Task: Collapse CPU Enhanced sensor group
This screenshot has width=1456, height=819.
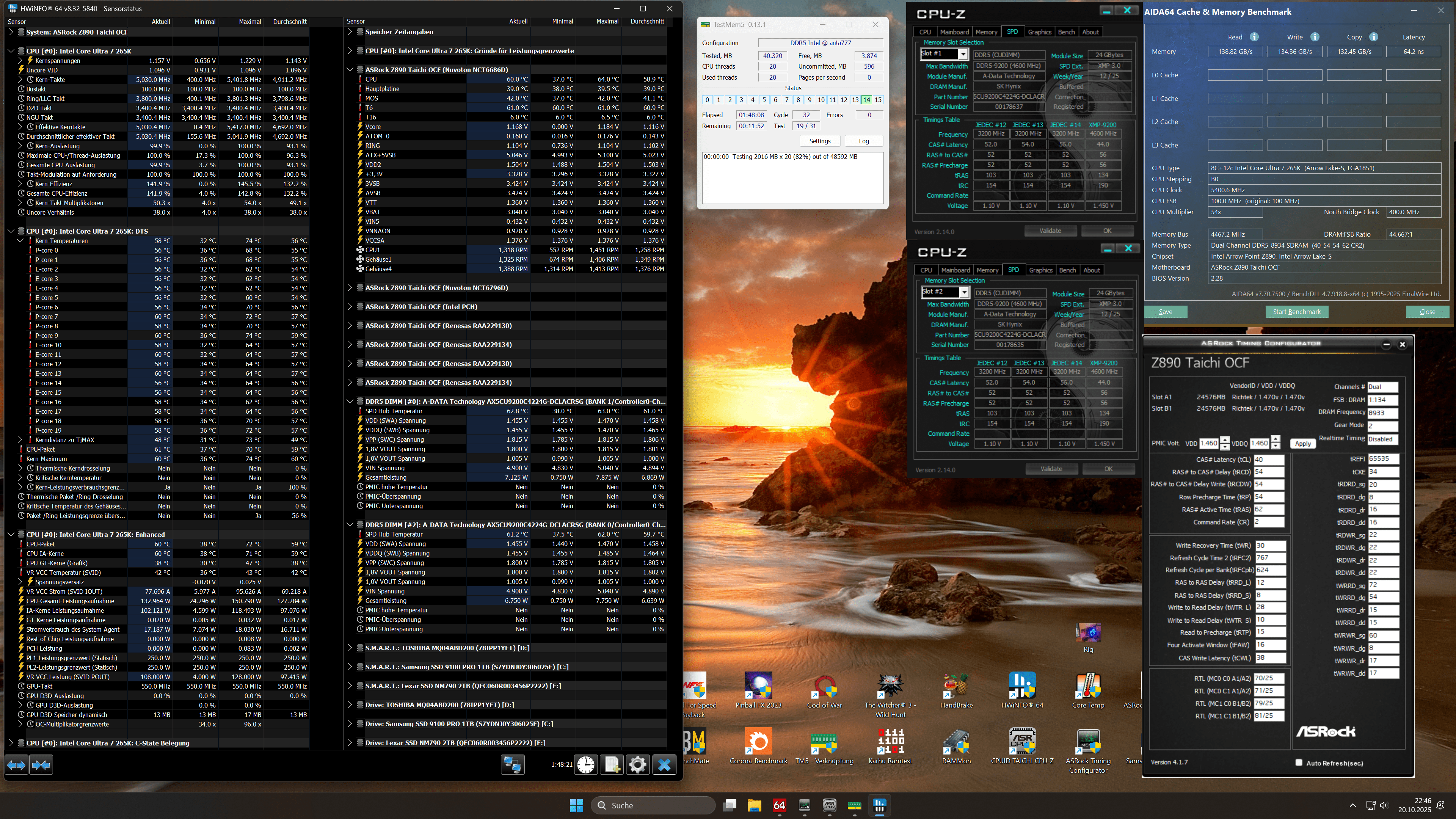Action: tap(11, 534)
